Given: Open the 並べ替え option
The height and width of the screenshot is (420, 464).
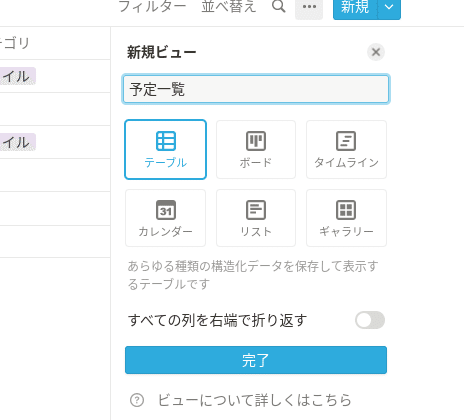Looking at the screenshot, I should pyautogui.click(x=229, y=6).
